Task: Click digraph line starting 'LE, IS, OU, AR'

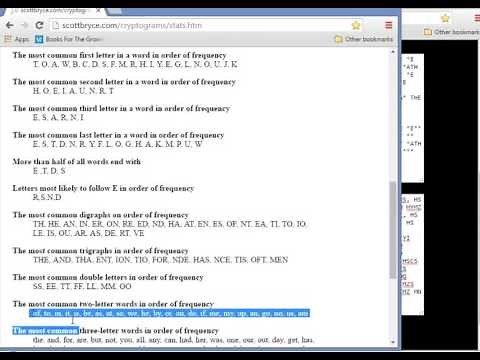Action: [88, 233]
